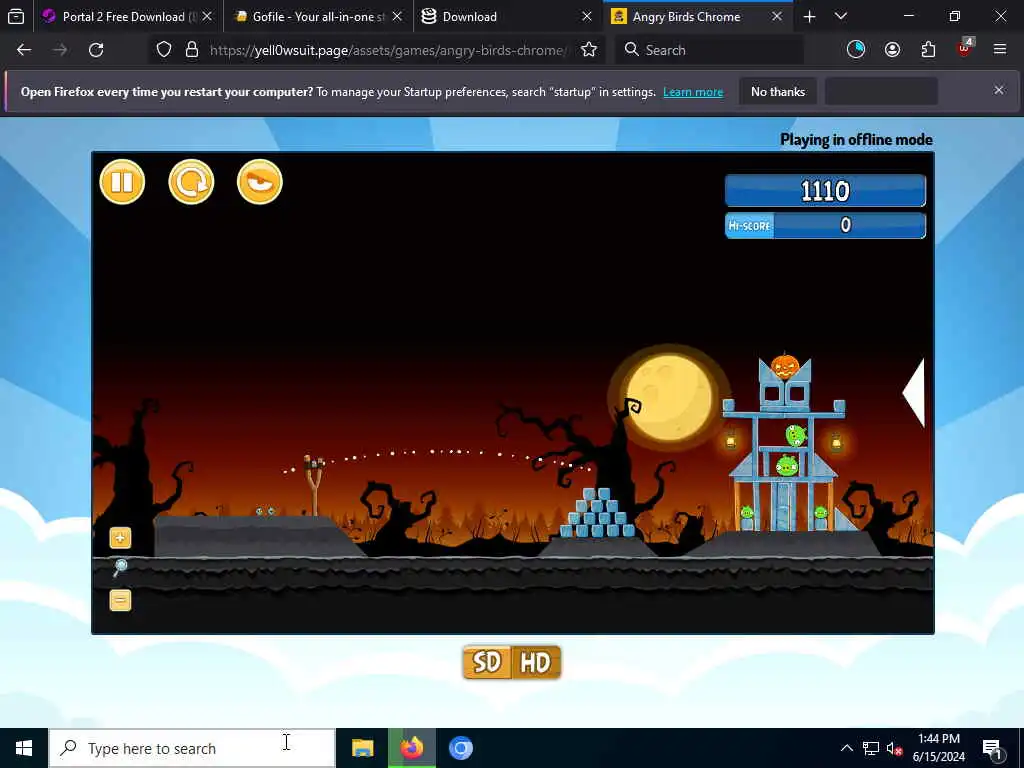Click the slingshot
The height and width of the screenshot is (768, 1024).
click(x=314, y=485)
